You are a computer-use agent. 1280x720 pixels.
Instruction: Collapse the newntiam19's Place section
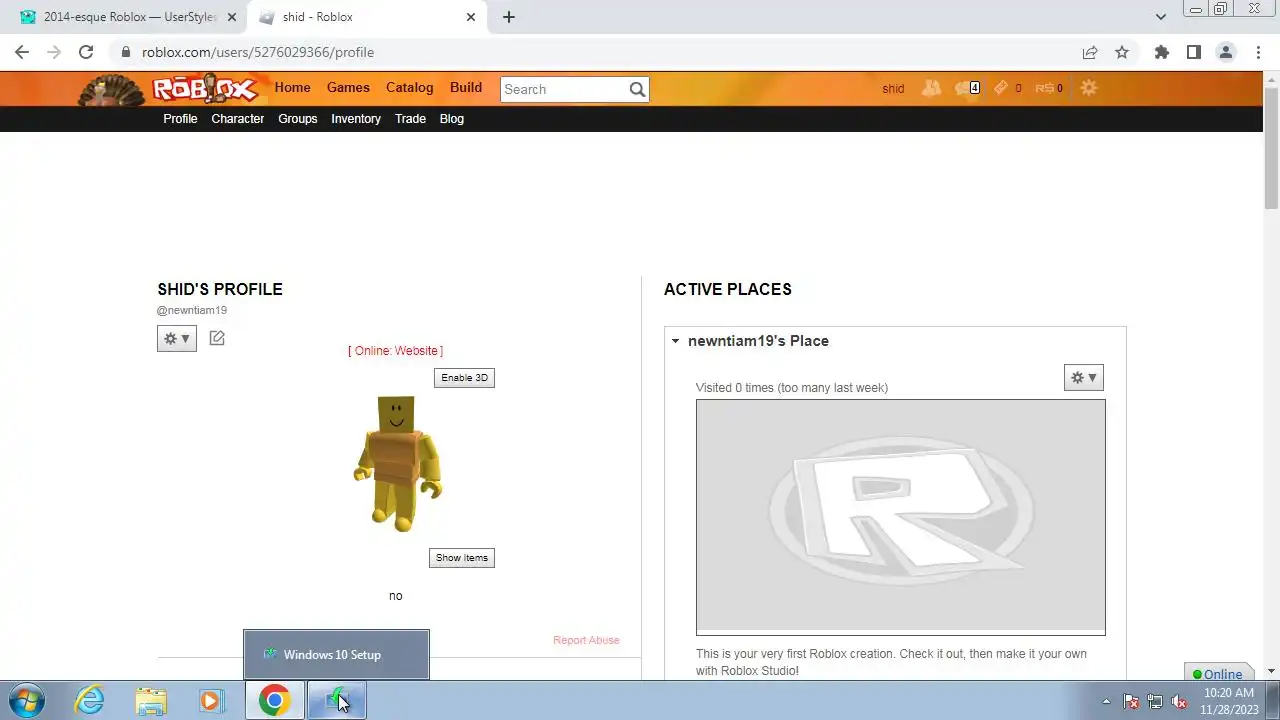point(675,341)
